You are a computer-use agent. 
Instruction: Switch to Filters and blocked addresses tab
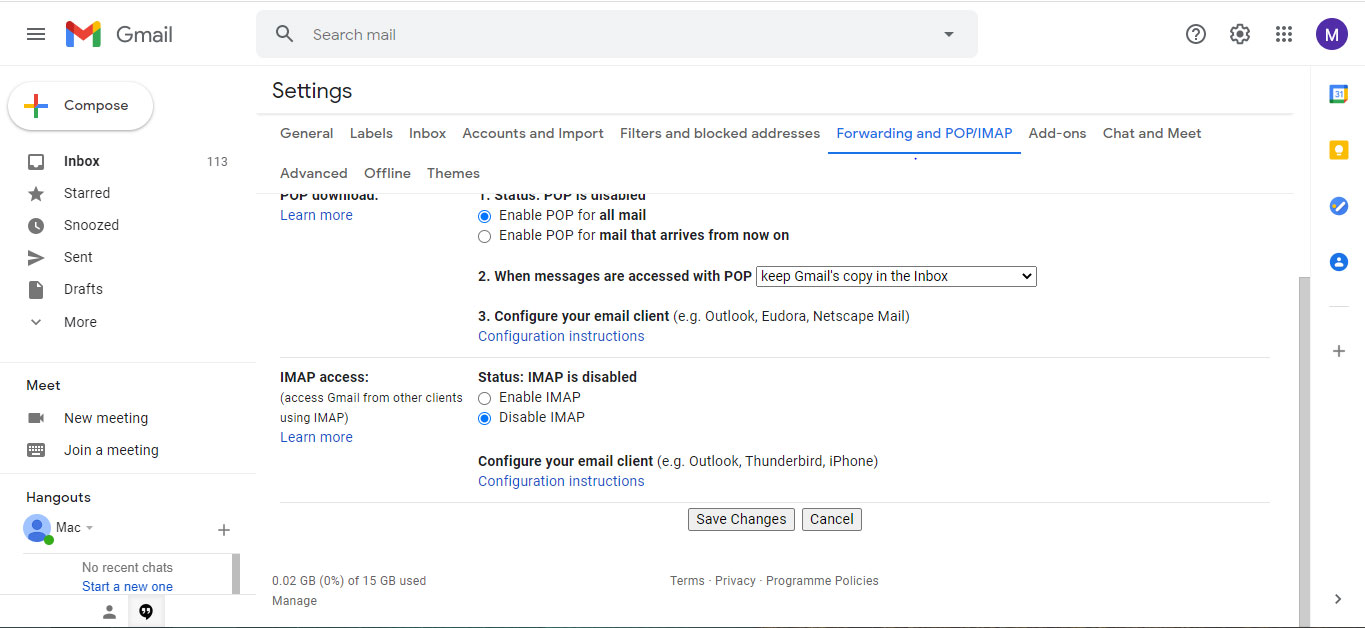[719, 133]
